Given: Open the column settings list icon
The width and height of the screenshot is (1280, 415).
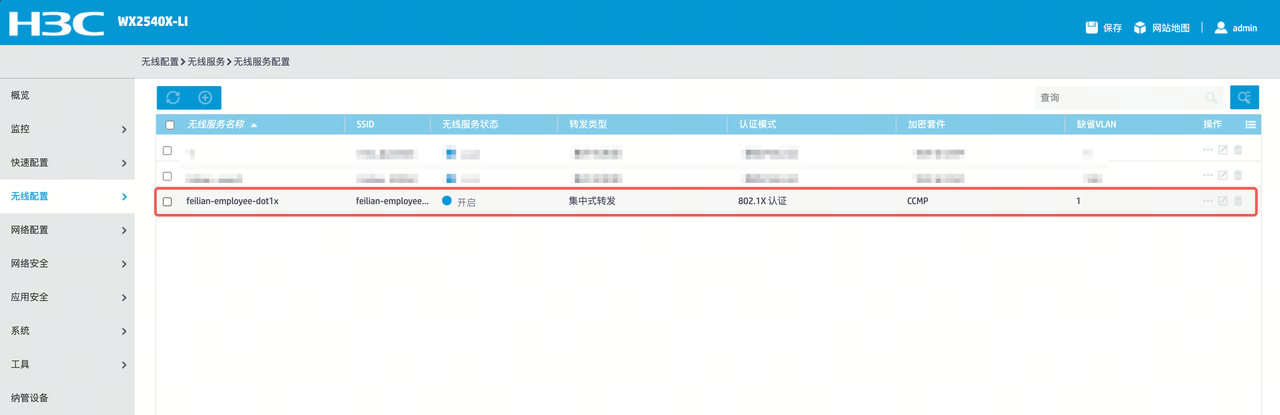Looking at the screenshot, I should pyautogui.click(x=1250, y=125).
